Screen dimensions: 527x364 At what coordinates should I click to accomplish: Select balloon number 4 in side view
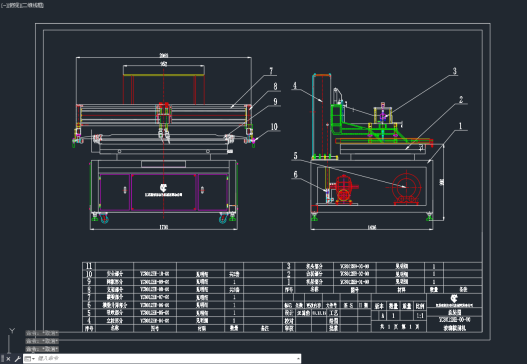[295, 86]
